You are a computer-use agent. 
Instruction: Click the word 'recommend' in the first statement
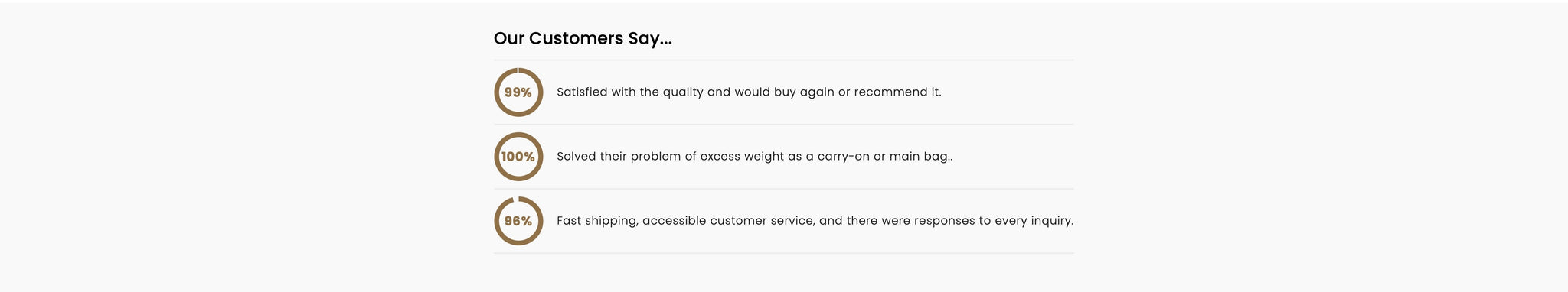(890, 92)
